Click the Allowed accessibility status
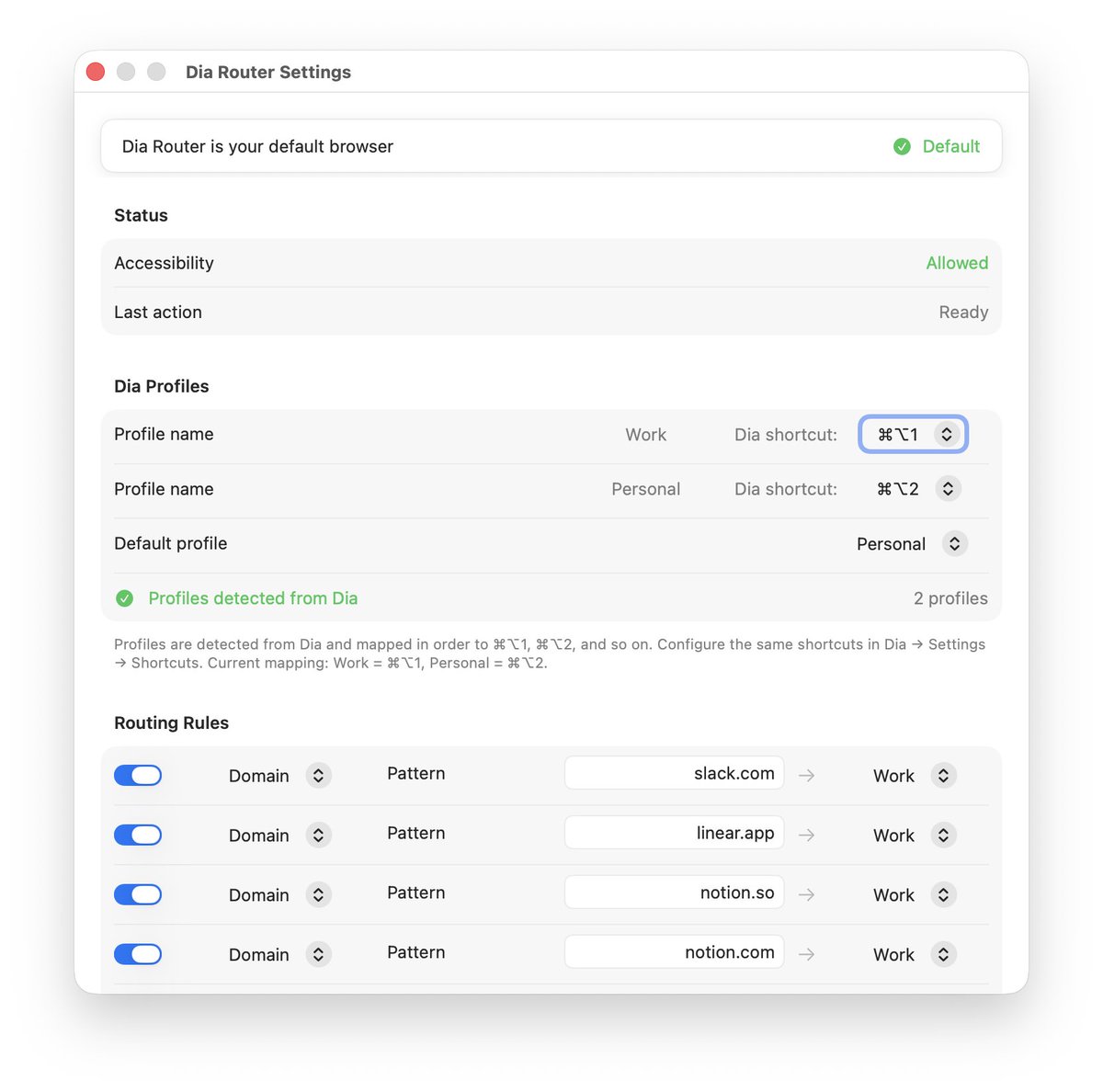This screenshot has height=1092, width=1103. tap(957, 263)
